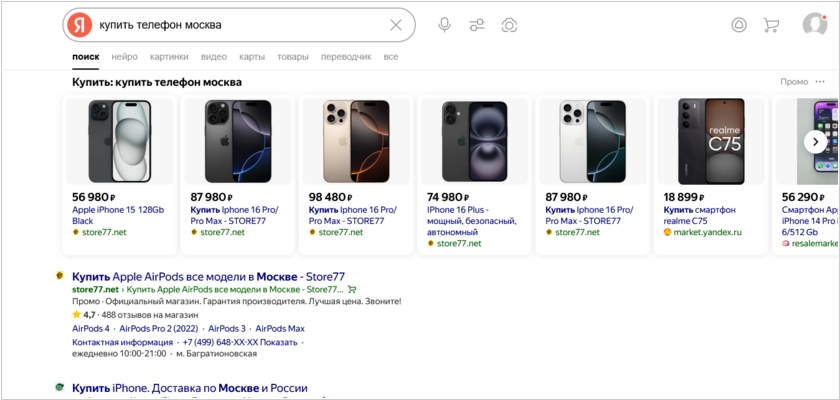Open search settings sliders icon

click(x=476, y=25)
